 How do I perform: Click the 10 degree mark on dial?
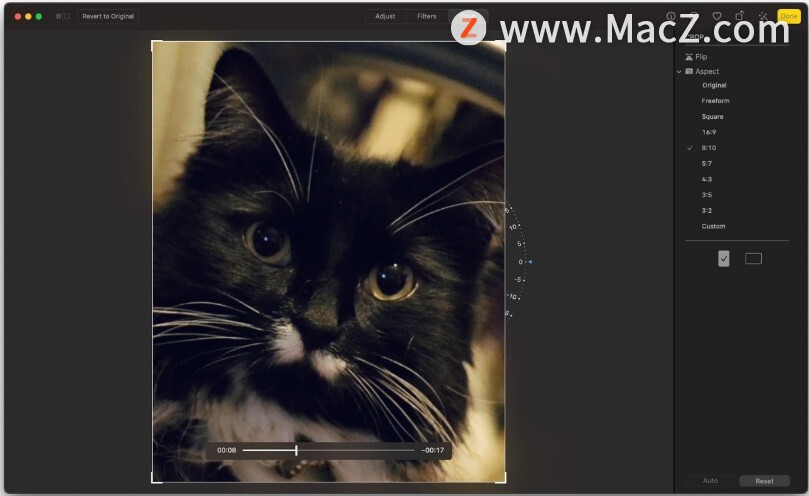(513, 227)
